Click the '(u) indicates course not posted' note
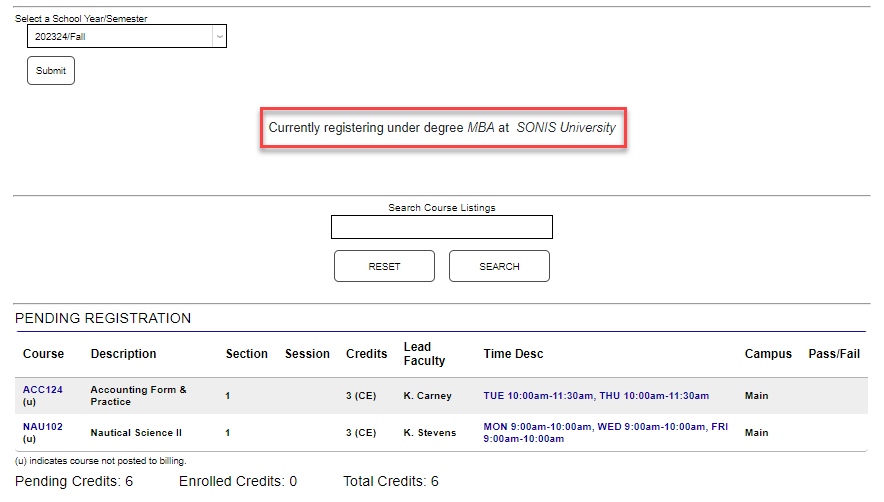The height and width of the screenshot is (502, 884). [100, 461]
